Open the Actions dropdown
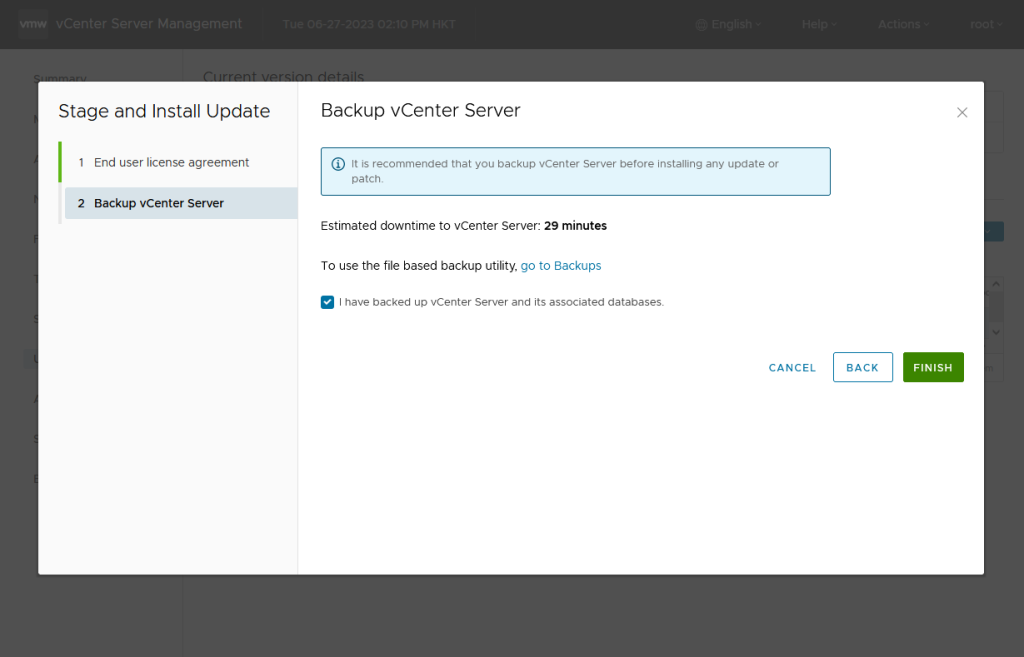The width and height of the screenshot is (1024, 657). click(903, 24)
